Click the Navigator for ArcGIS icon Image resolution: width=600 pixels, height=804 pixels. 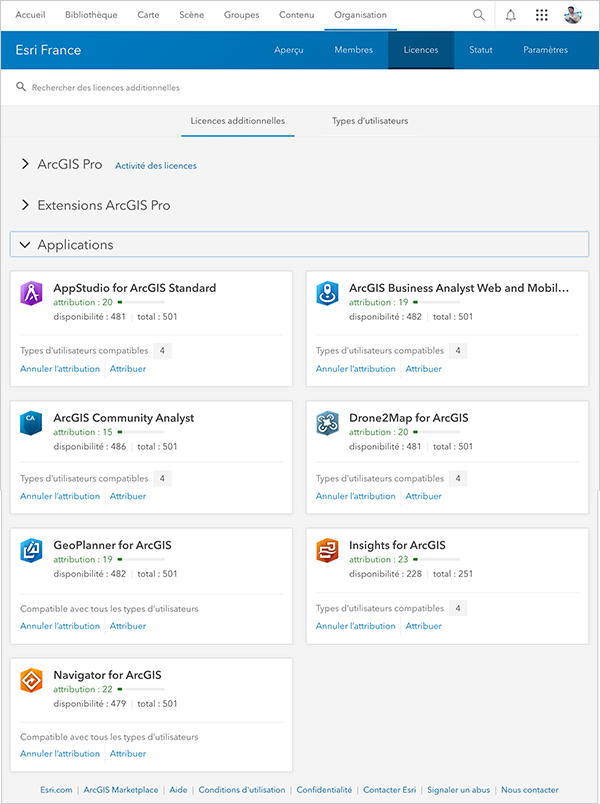31,681
